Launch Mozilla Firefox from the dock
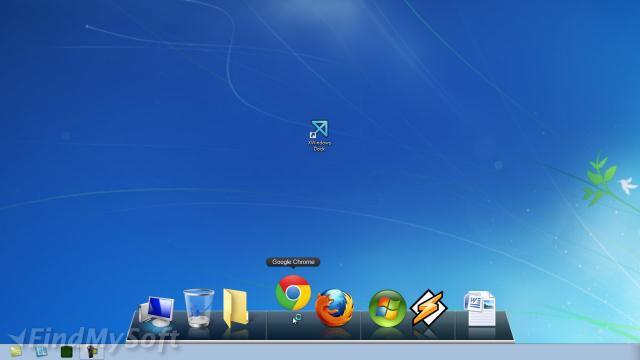Image resolution: width=640 pixels, height=360 pixels. point(335,308)
